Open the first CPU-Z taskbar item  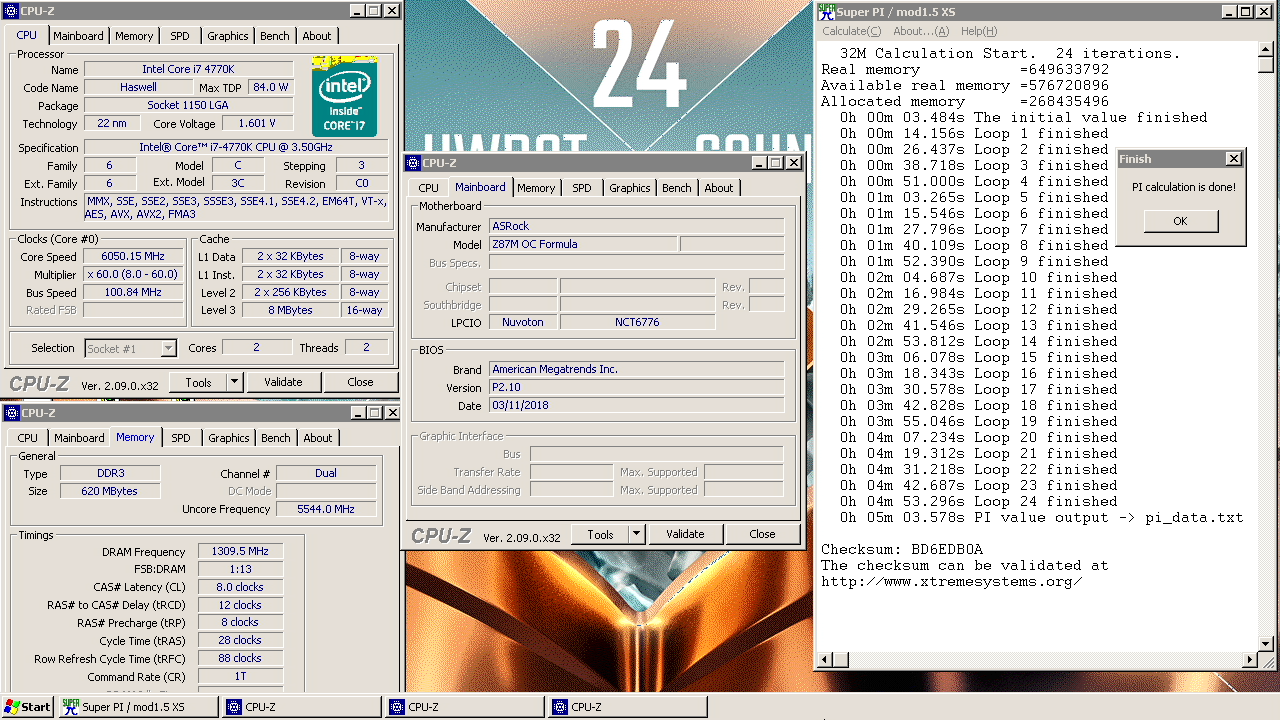[x=302, y=707]
